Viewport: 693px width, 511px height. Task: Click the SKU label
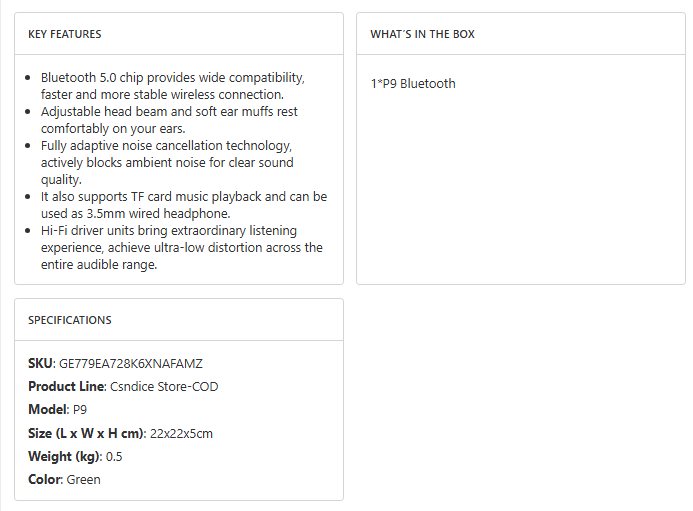40,364
